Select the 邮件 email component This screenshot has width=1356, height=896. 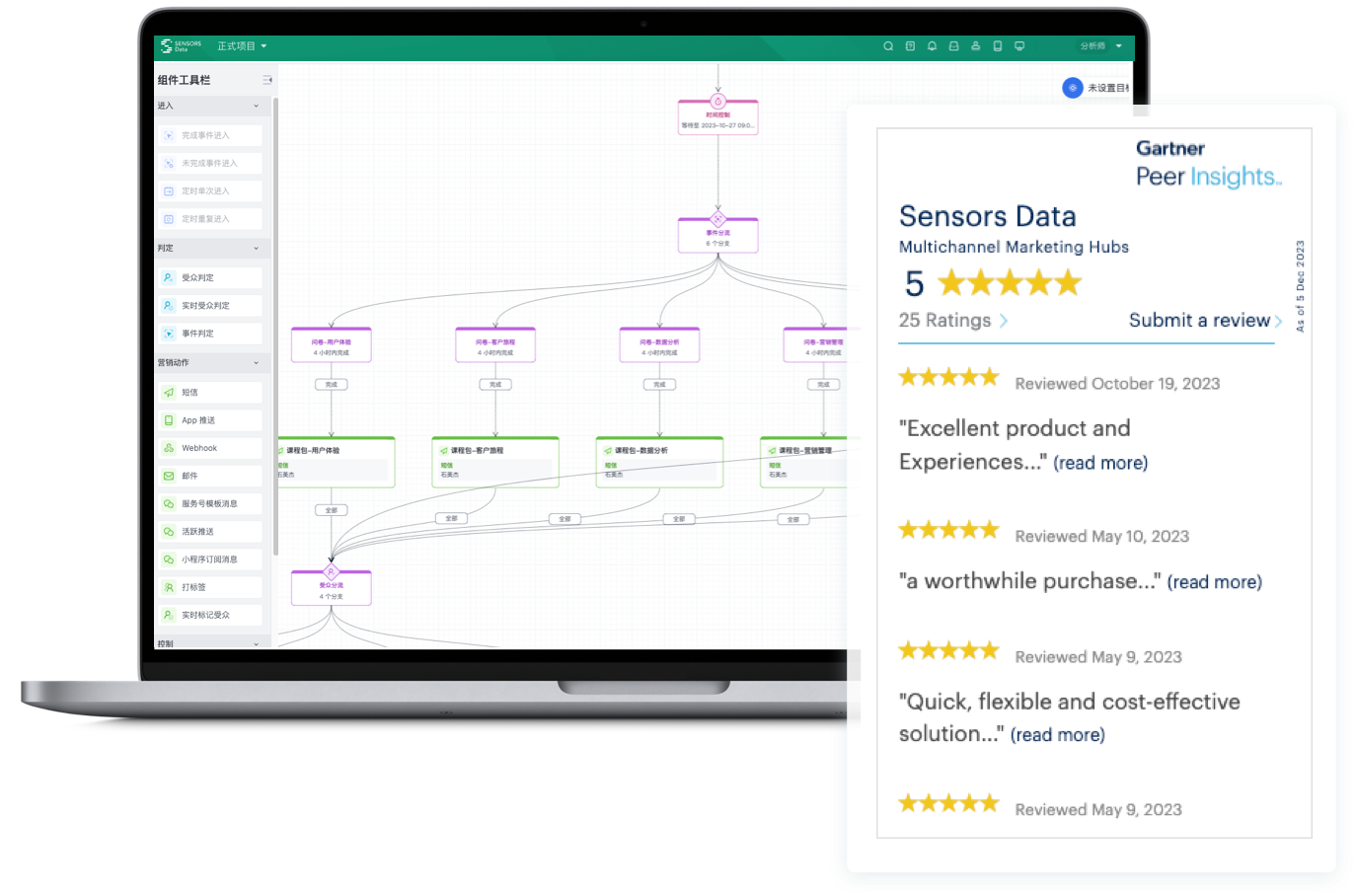tap(209, 476)
